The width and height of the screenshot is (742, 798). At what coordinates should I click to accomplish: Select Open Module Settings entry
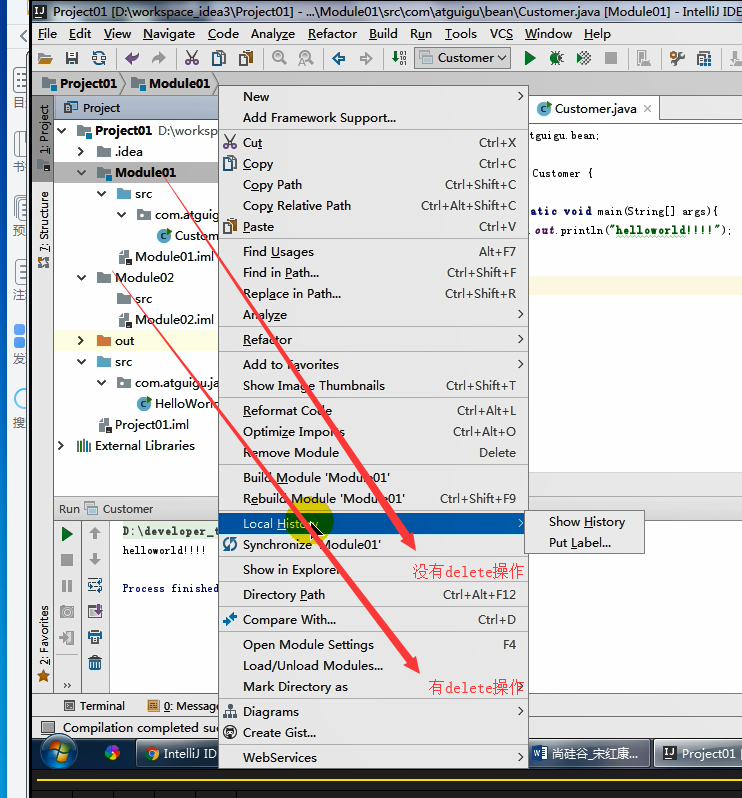373,645
